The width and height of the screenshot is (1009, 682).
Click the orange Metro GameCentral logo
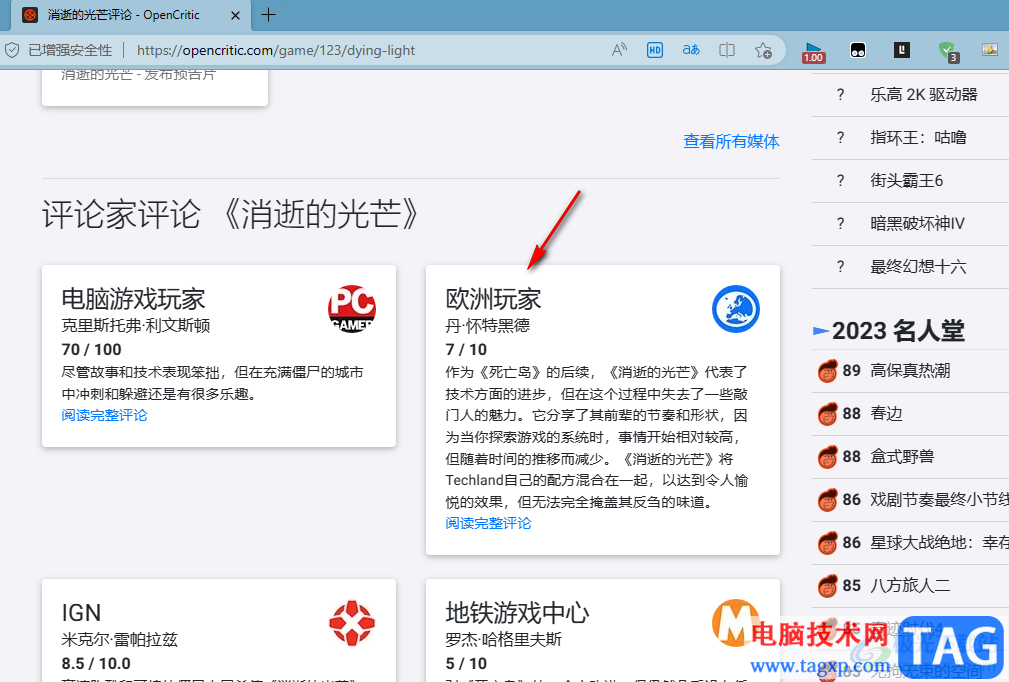click(734, 623)
